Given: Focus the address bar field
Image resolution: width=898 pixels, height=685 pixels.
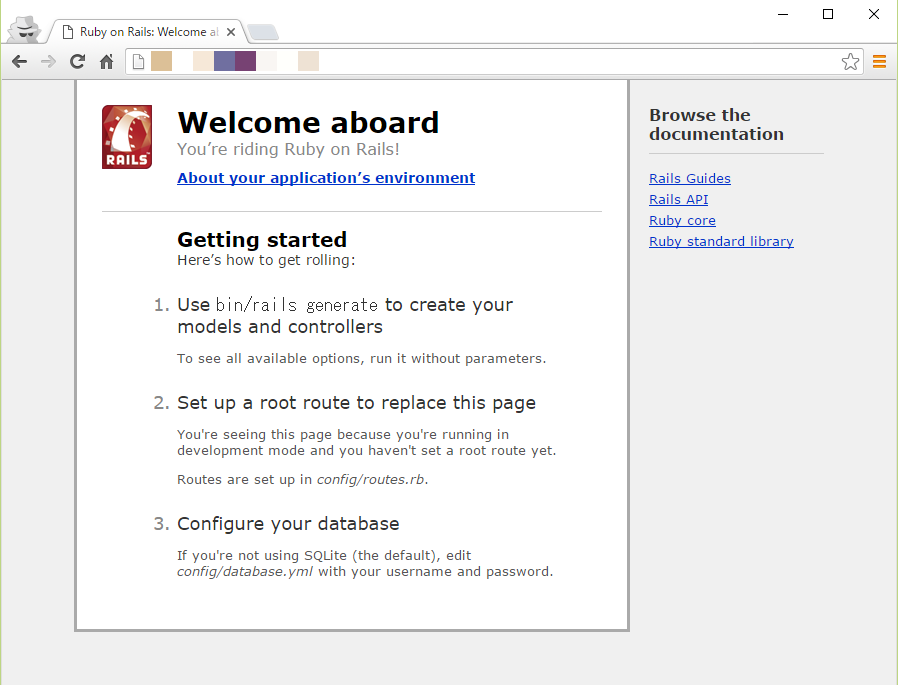Looking at the screenshot, I should coord(494,61).
